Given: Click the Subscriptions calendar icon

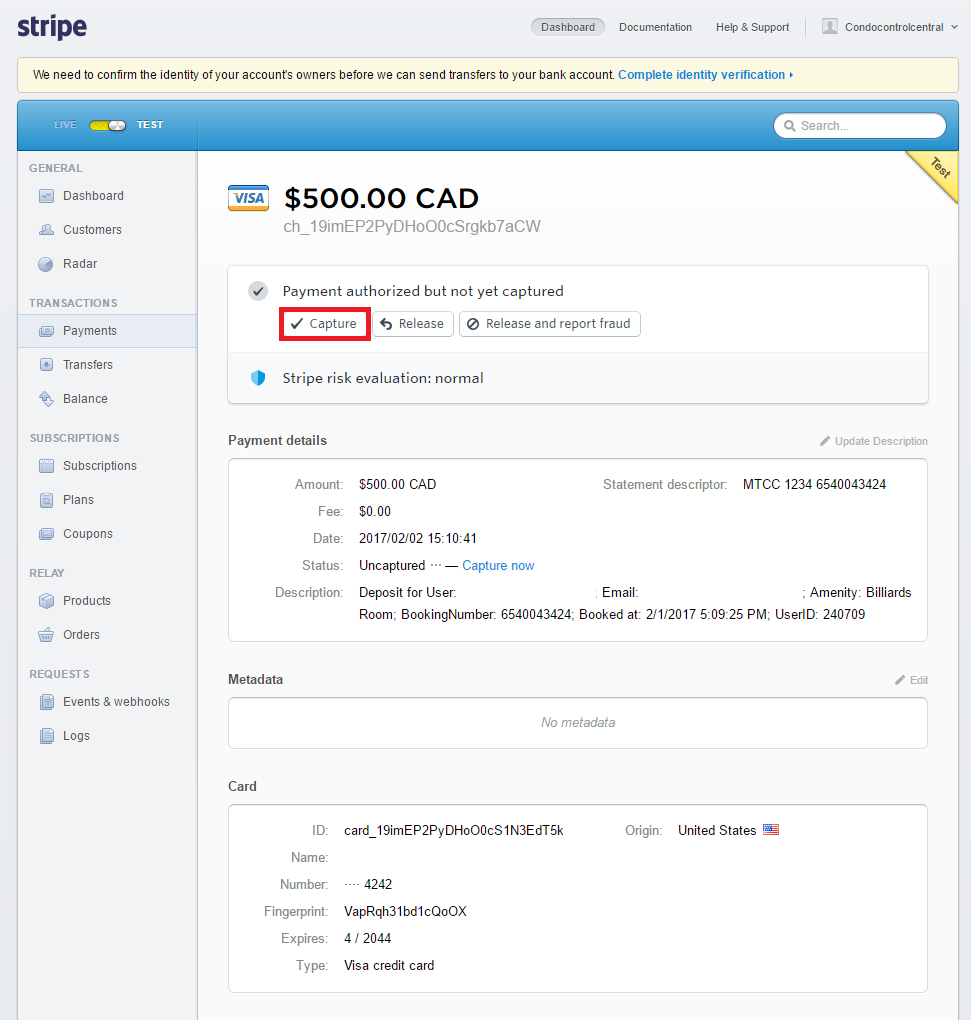Looking at the screenshot, I should [46, 466].
